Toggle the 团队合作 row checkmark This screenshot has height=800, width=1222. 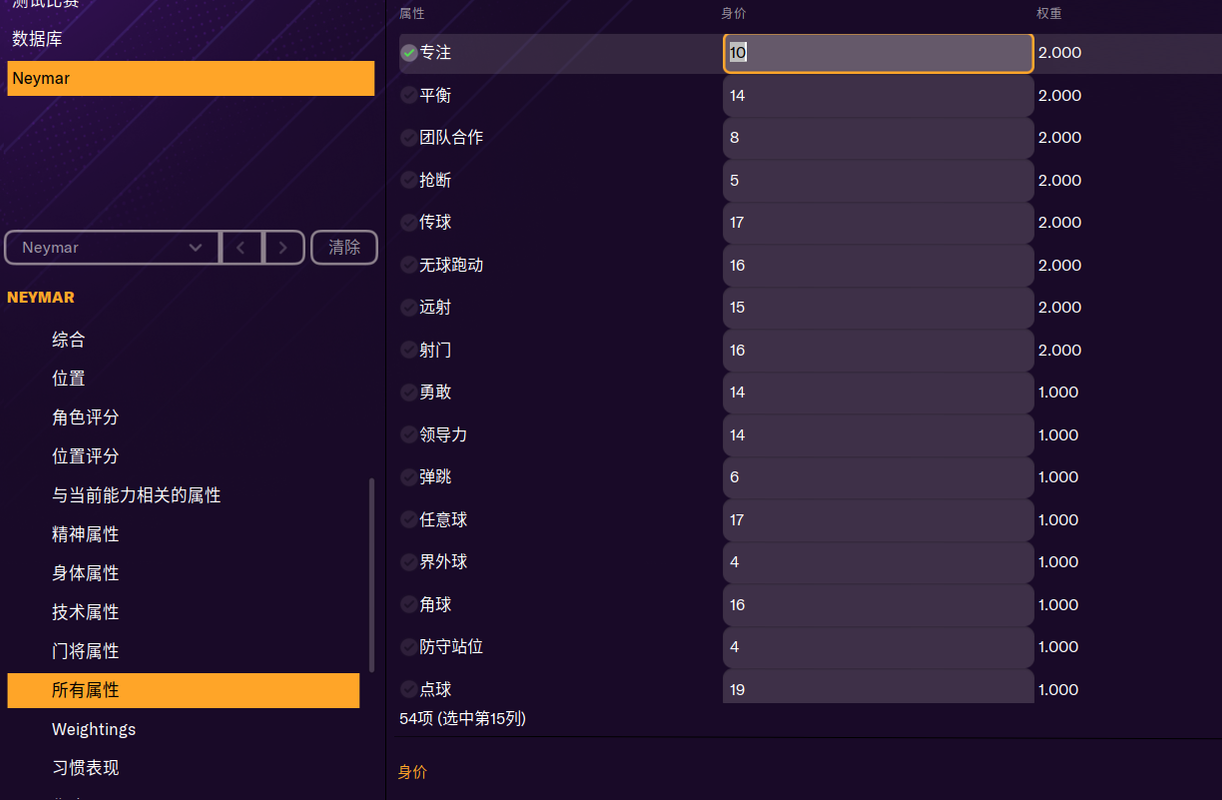point(409,137)
